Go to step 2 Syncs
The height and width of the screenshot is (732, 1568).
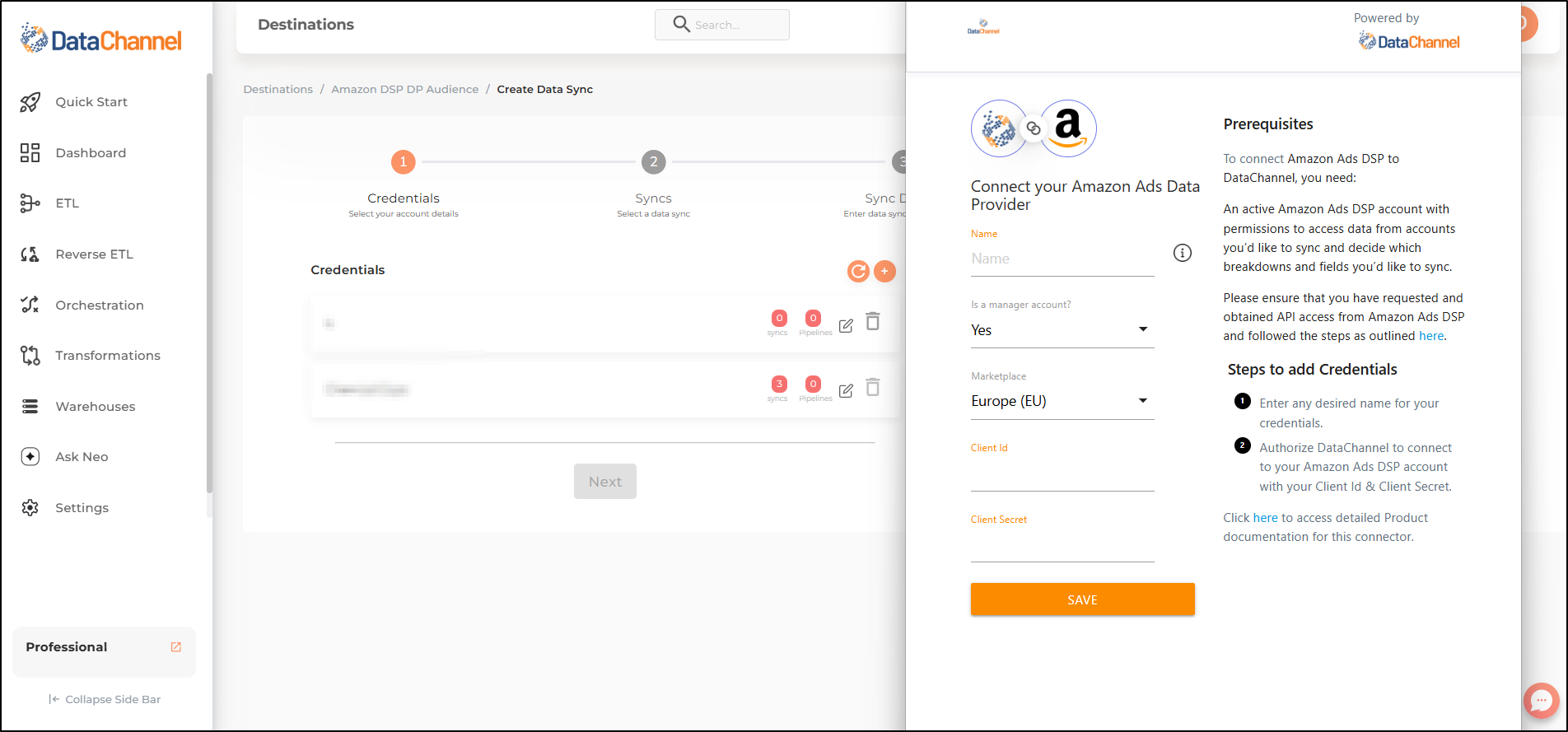point(654,162)
